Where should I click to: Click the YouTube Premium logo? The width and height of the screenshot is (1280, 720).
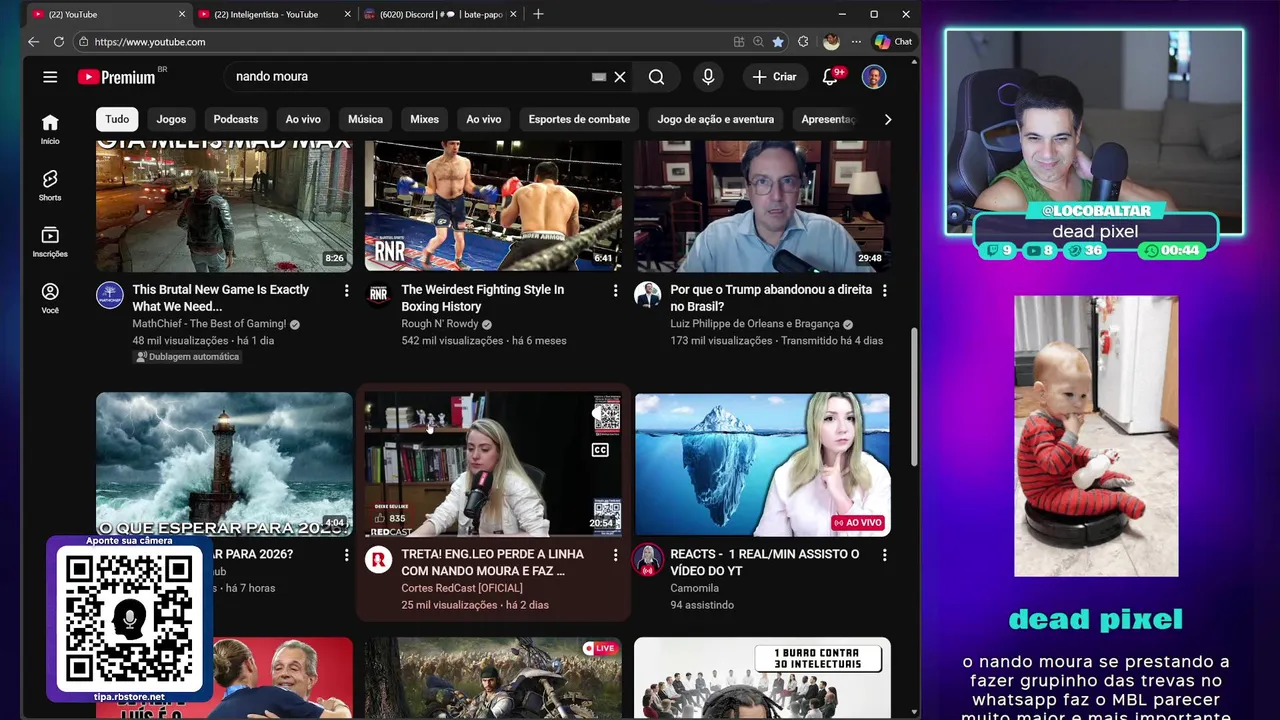[117, 77]
